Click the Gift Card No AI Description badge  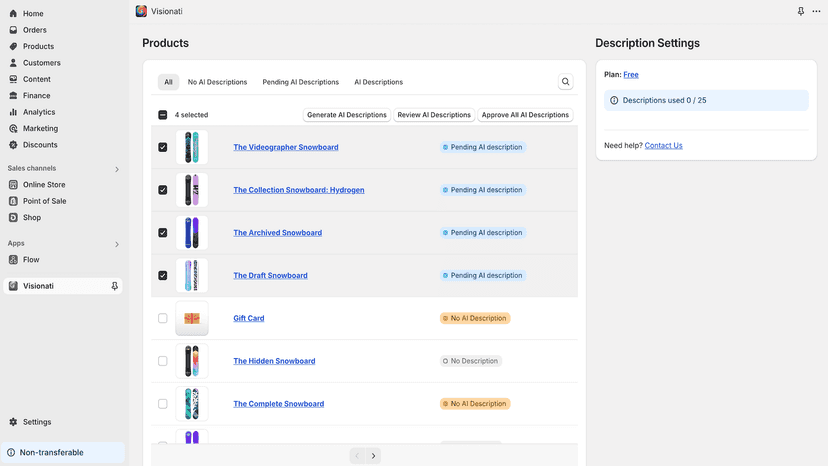tap(475, 319)
